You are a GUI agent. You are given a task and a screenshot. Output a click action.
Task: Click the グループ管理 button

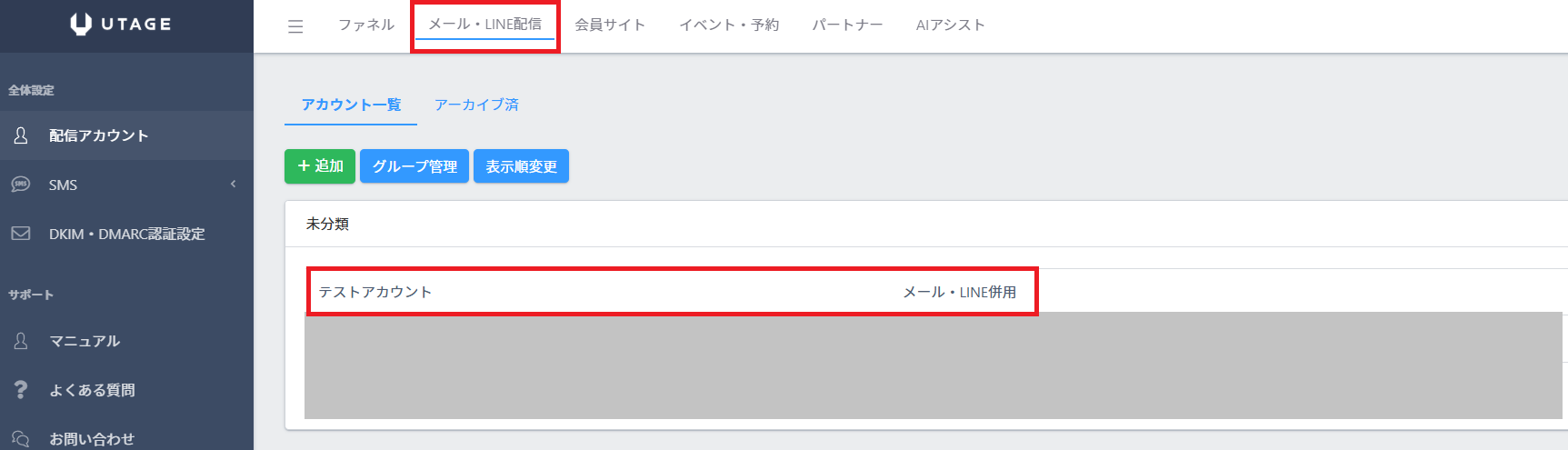click(x=414, y=166)
